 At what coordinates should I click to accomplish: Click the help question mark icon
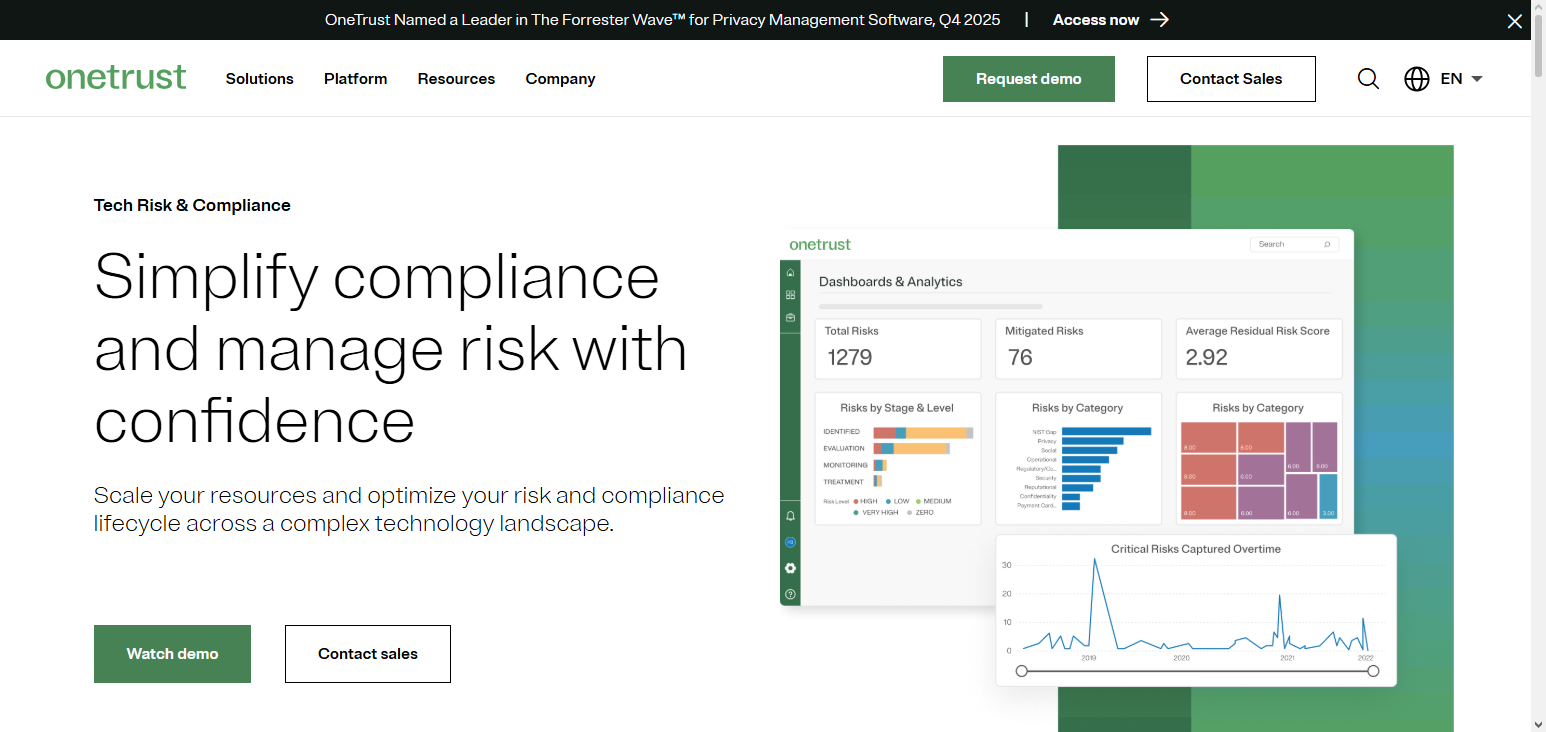coord(790,594)
